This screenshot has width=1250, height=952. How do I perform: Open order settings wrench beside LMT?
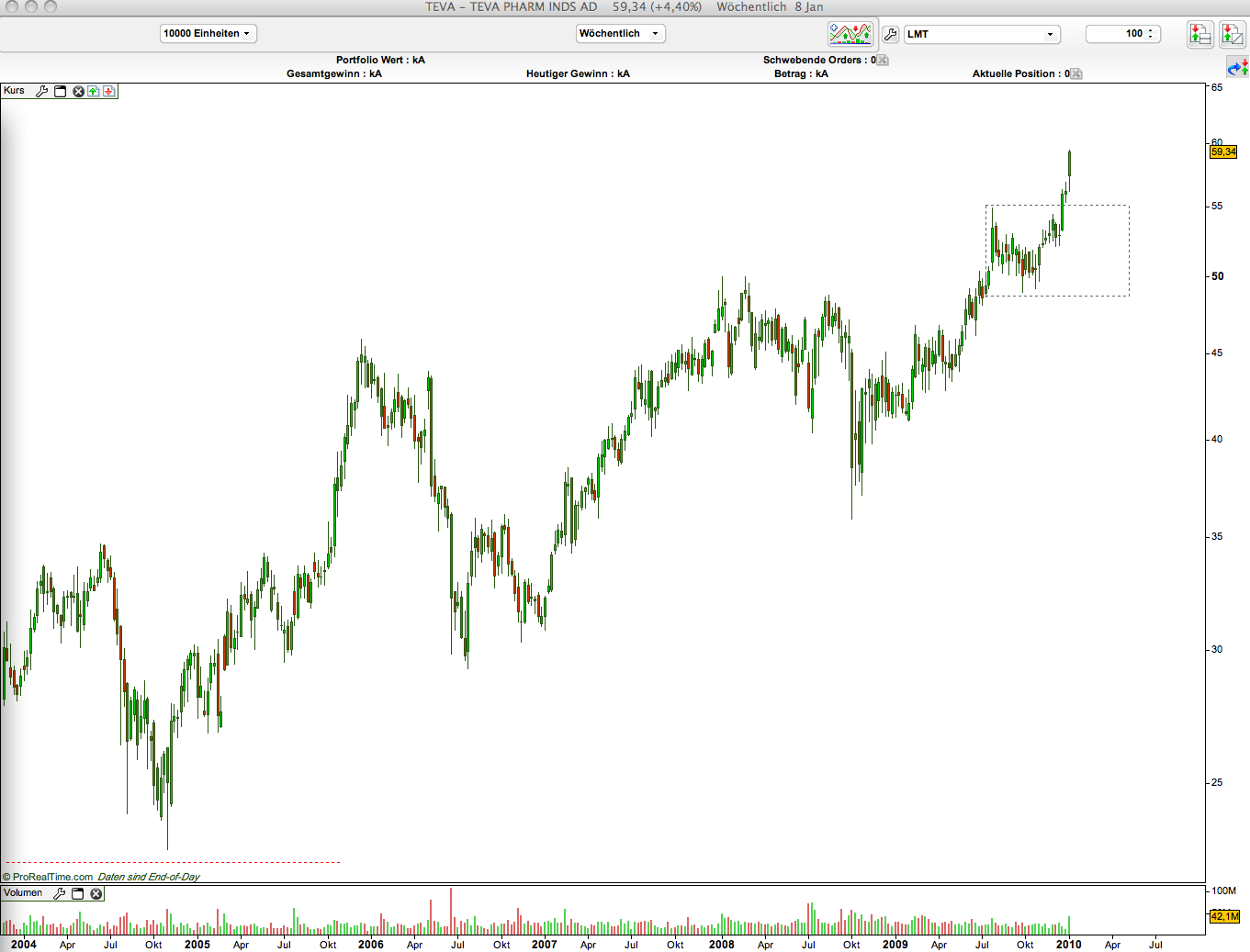pos(890,34)
